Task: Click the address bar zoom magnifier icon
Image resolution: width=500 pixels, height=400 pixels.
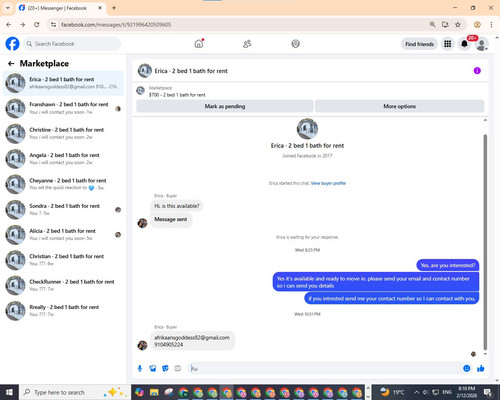Action: coord(432,24)
